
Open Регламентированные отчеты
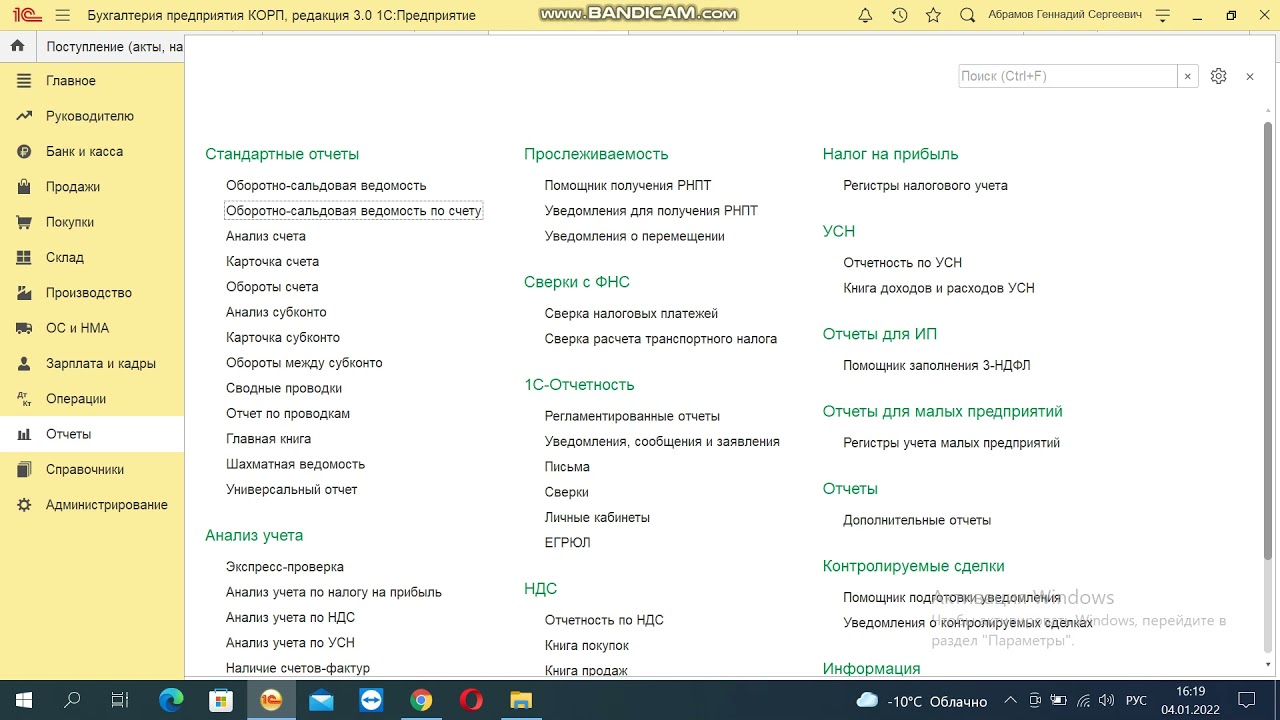click(x=632, y=416)
